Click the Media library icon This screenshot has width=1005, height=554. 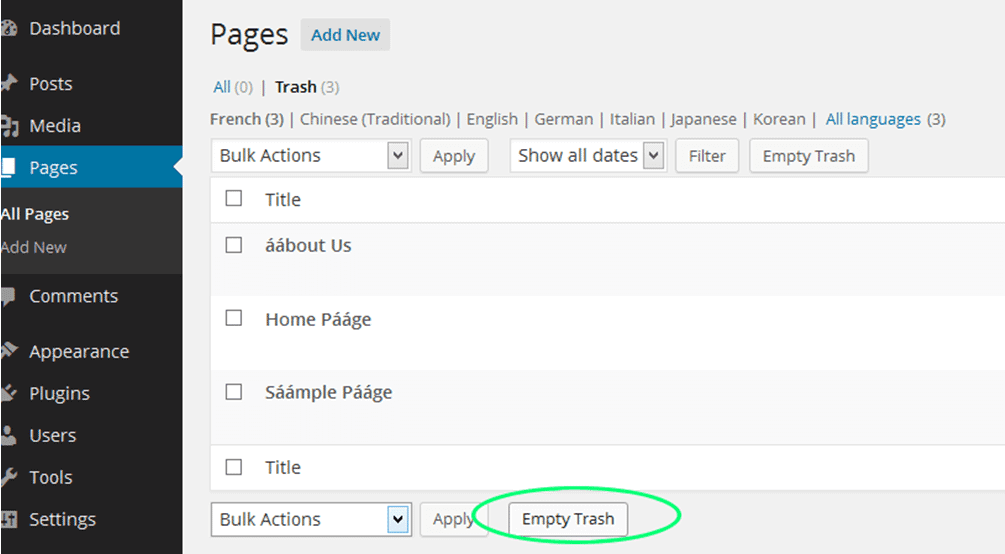click(9, 126)
